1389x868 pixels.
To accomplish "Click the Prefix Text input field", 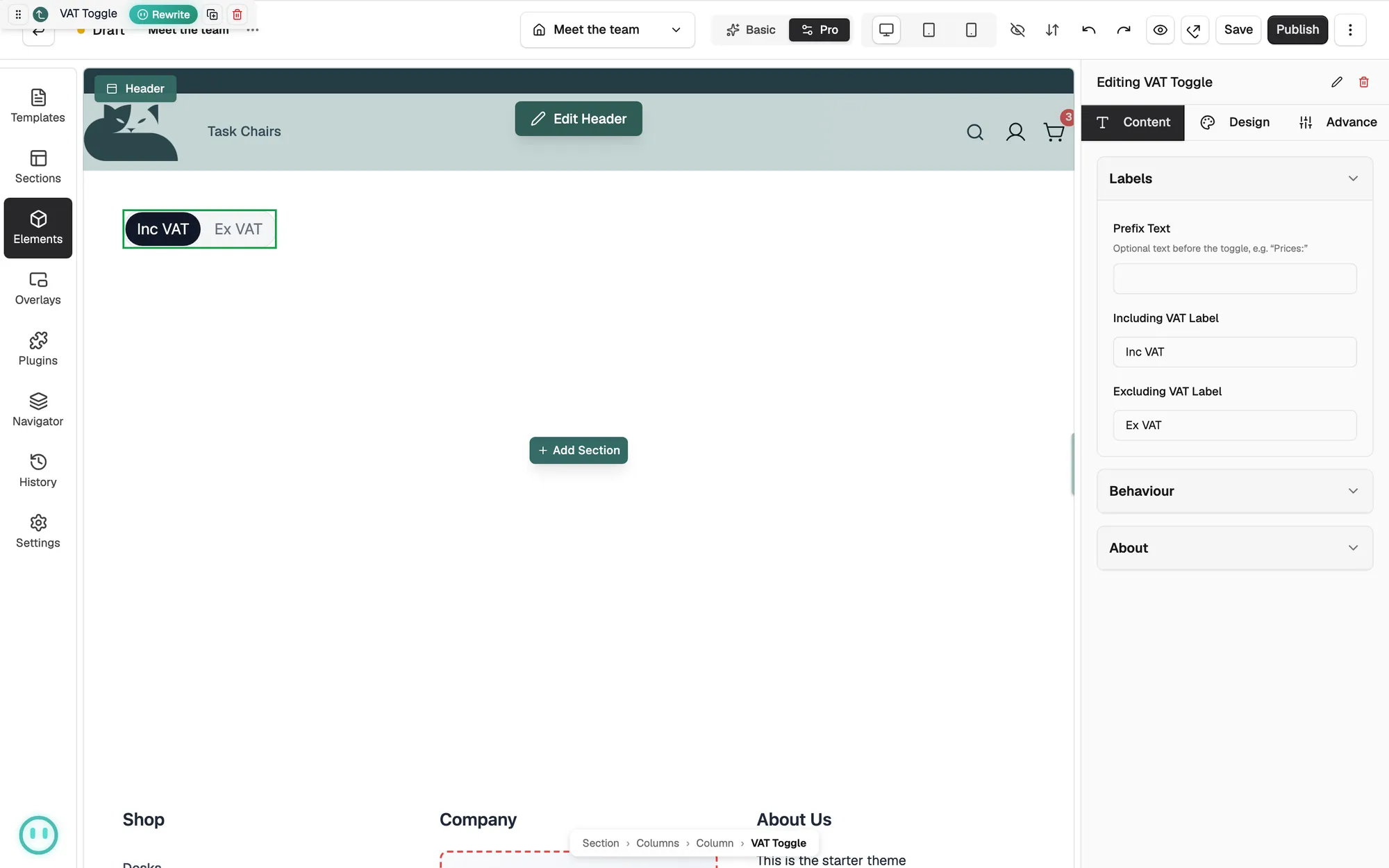I will point(1235,278).
